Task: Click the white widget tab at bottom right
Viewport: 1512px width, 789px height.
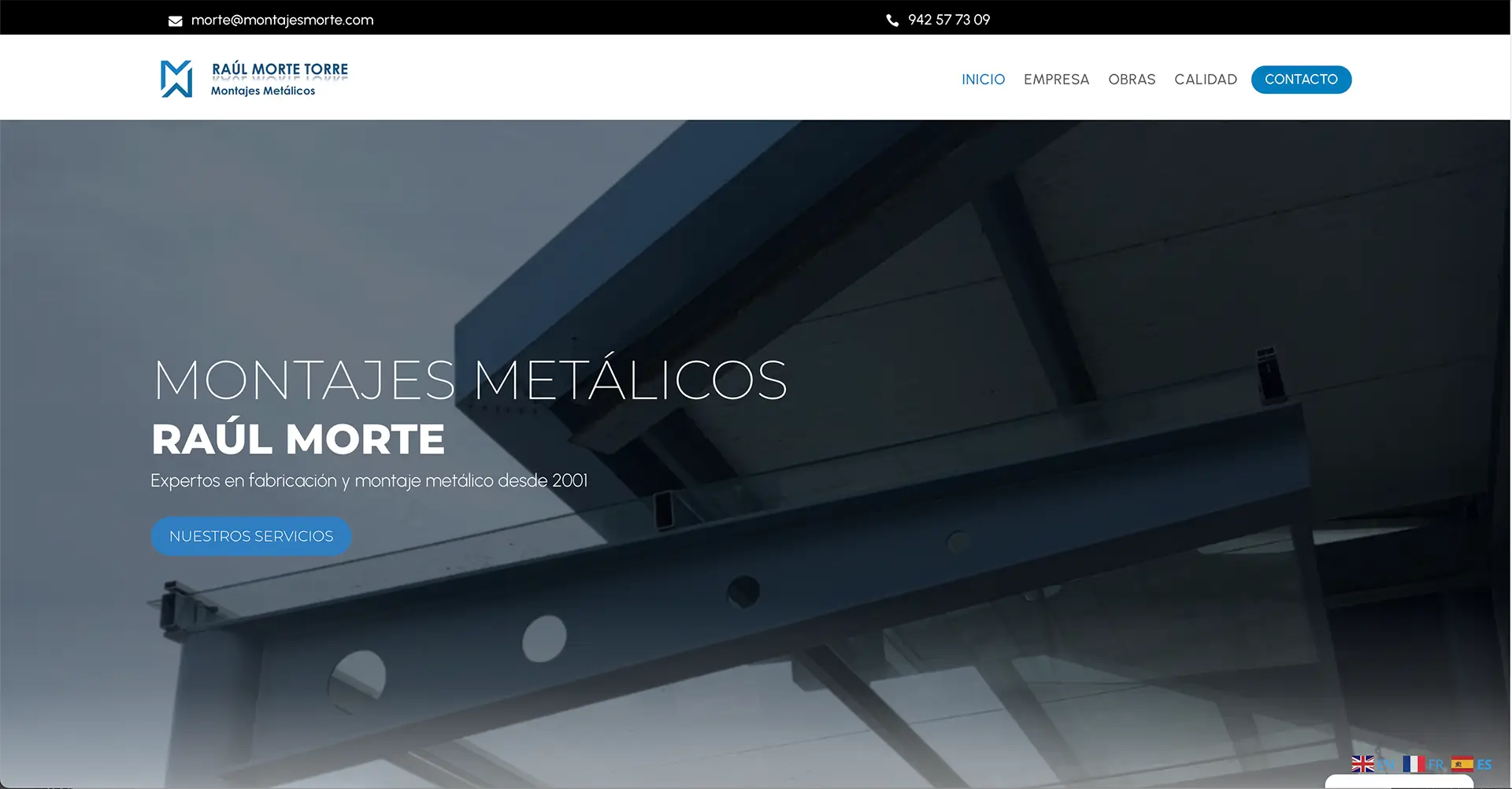Action: click(x=1399, y=782)
